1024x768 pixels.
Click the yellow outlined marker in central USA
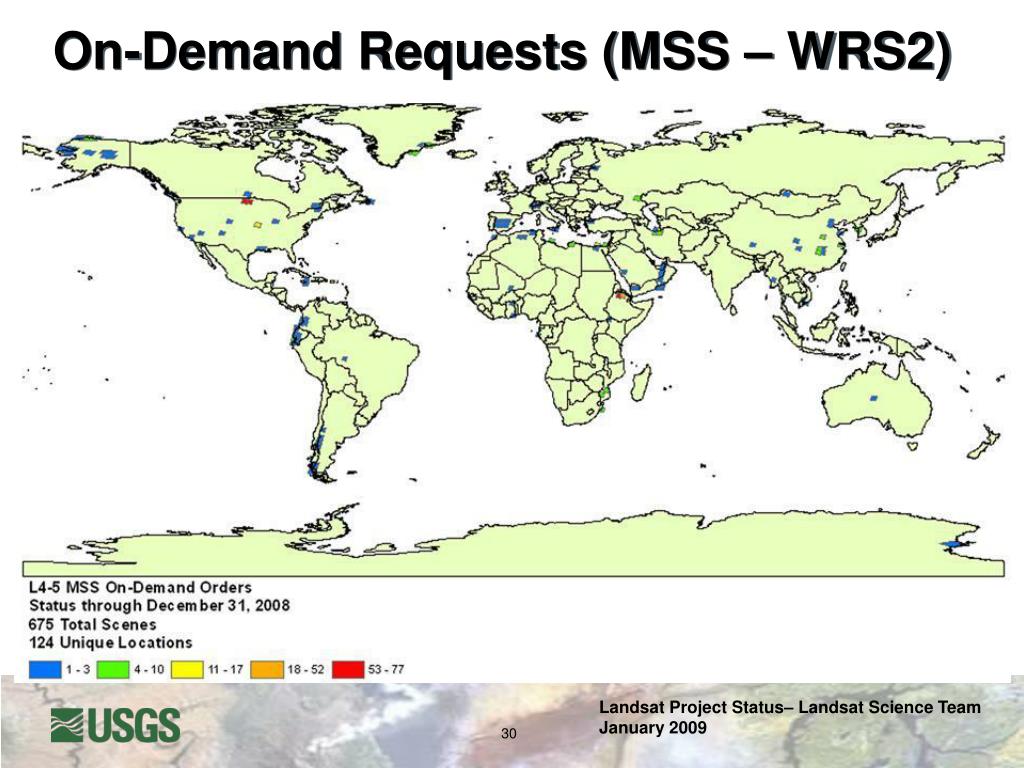[257, 224]
